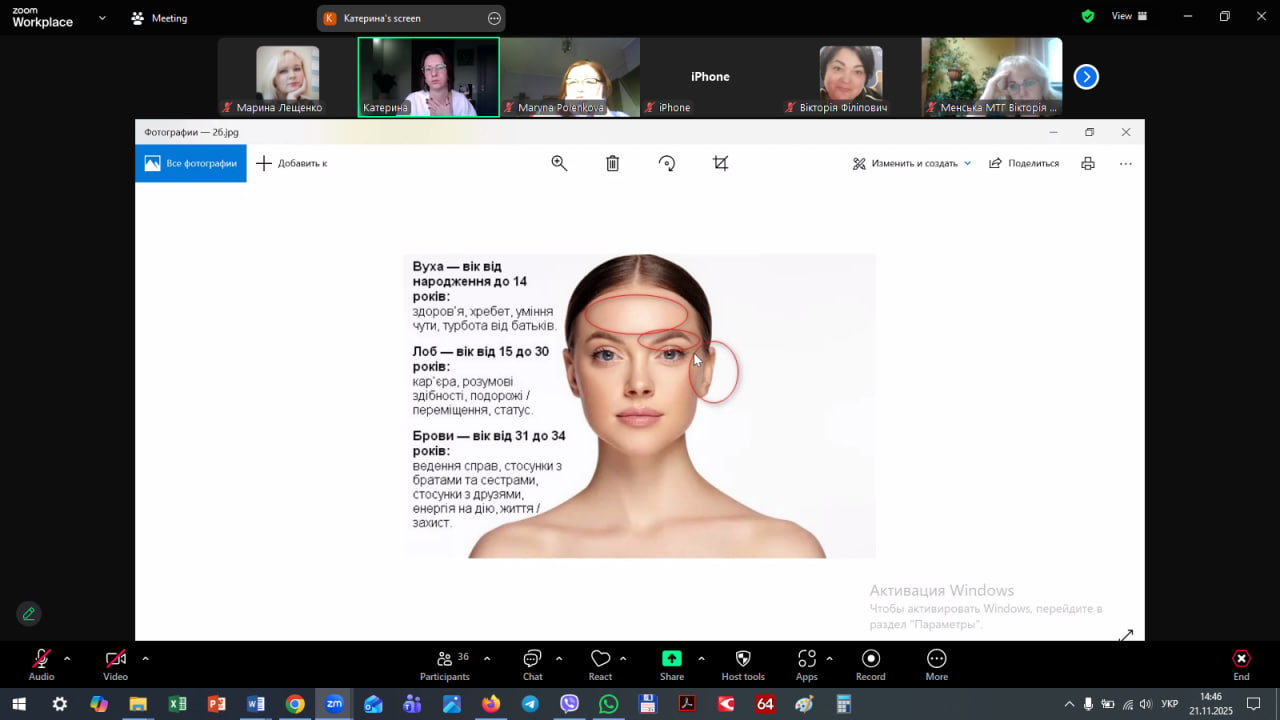
Task: Open Host tools in Zoom toolbar
Action: click(x=743, y=664)
